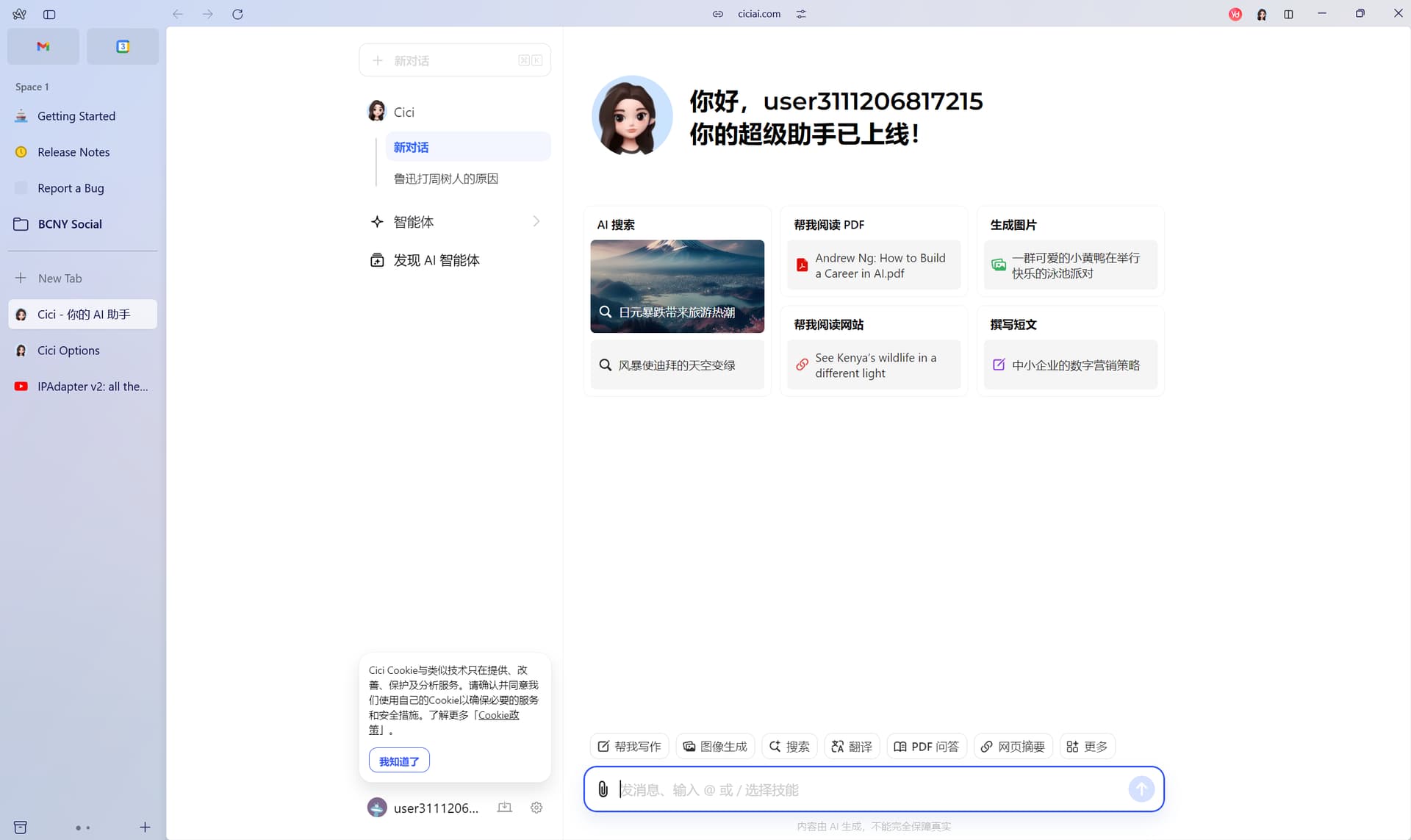Open the Gmail pinned tab
This screenshot has width=1411, height=840.
(43, 46)
